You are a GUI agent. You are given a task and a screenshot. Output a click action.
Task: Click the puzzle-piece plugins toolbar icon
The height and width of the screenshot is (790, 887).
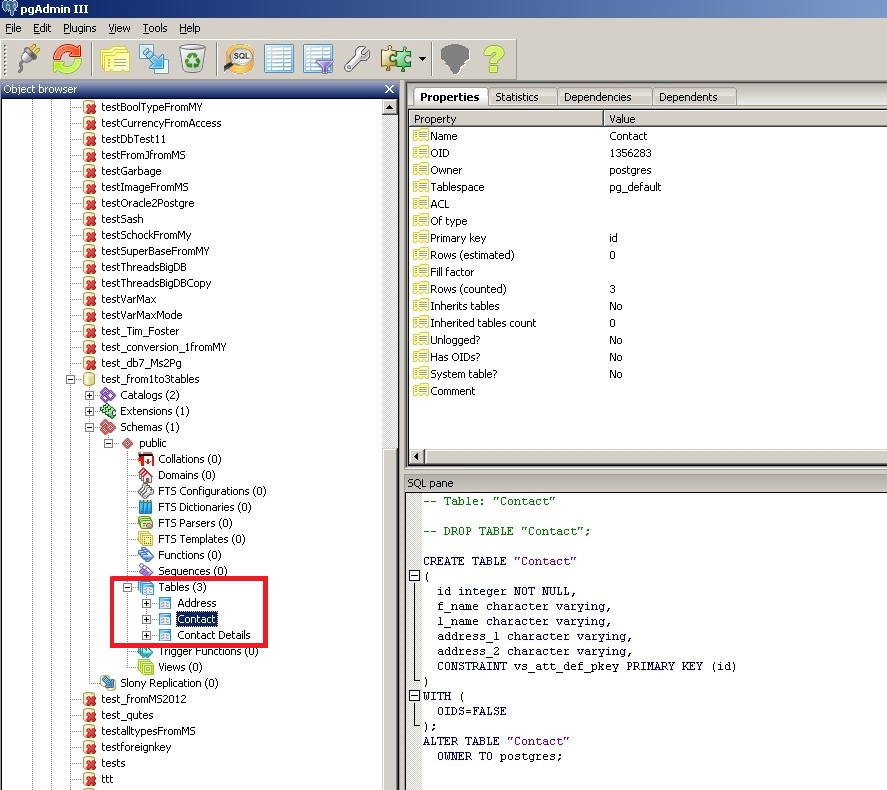click(x=396, y=58)
